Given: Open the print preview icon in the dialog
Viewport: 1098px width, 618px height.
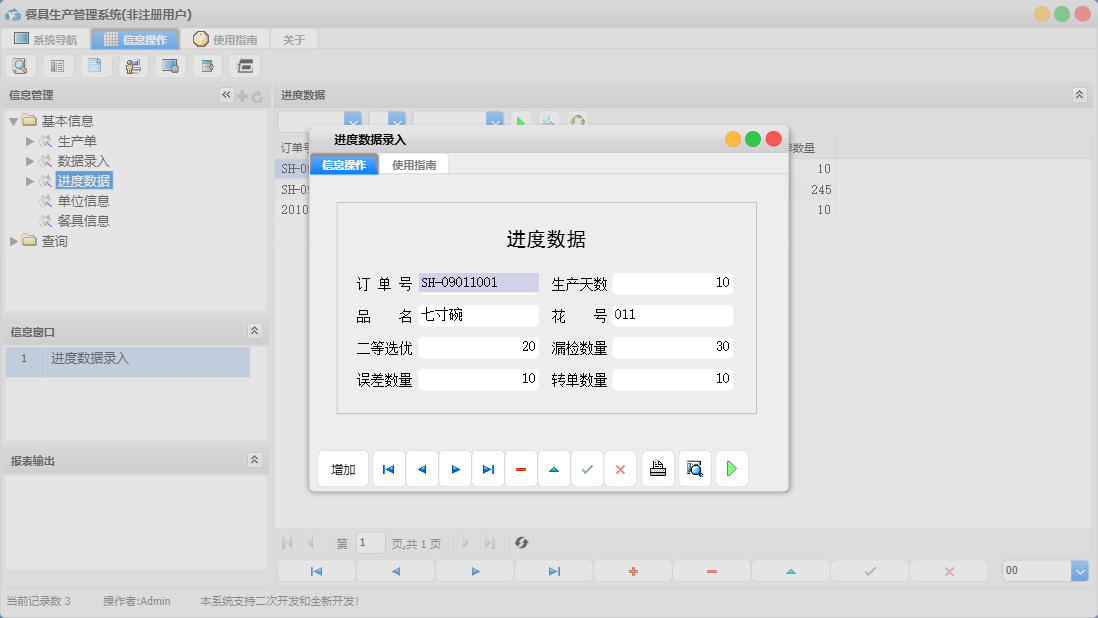Looking at the screenshot, I should click(x=694, y=468).
